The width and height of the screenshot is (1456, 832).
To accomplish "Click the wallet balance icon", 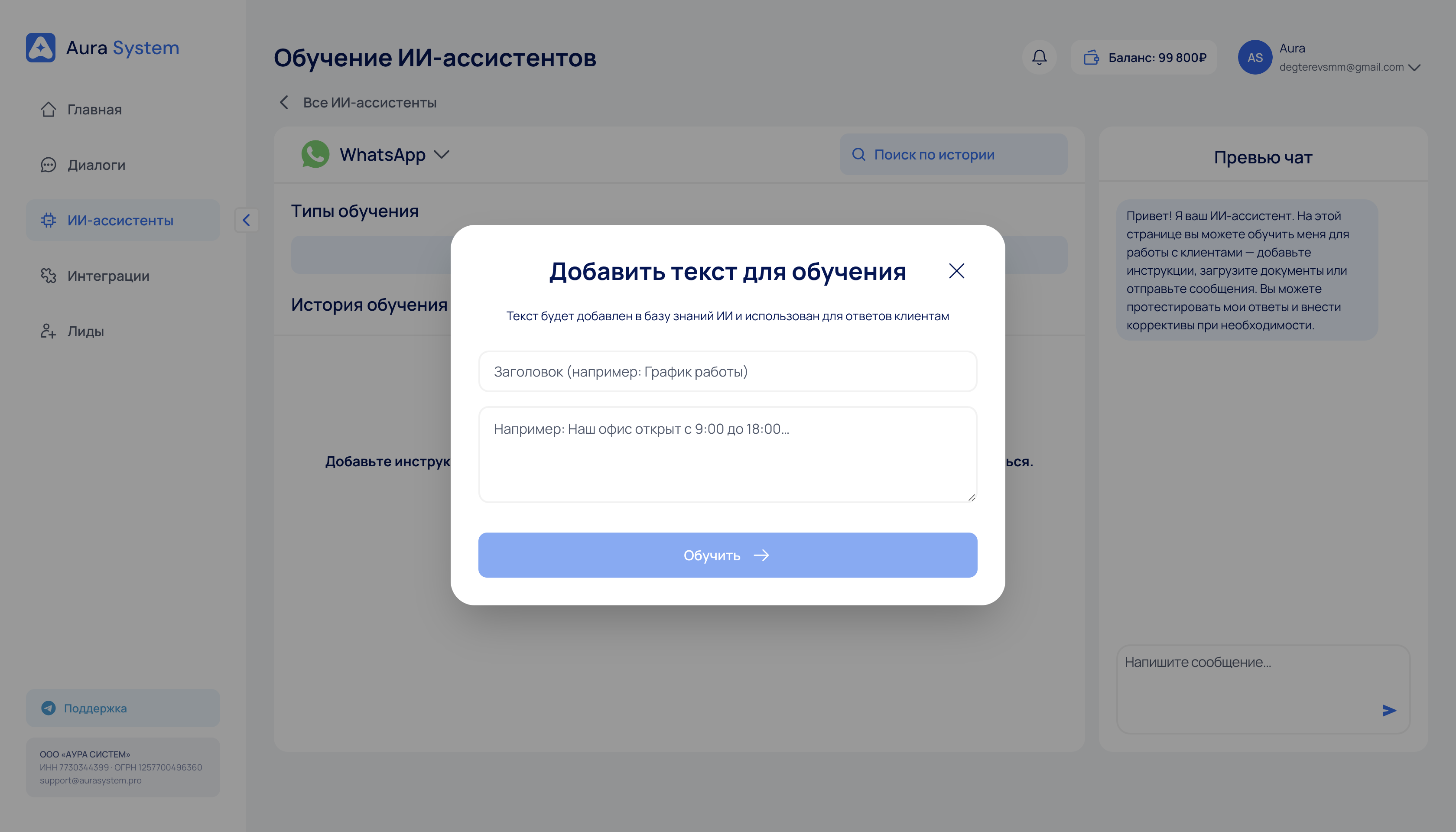I will (x=1091, y=57).
